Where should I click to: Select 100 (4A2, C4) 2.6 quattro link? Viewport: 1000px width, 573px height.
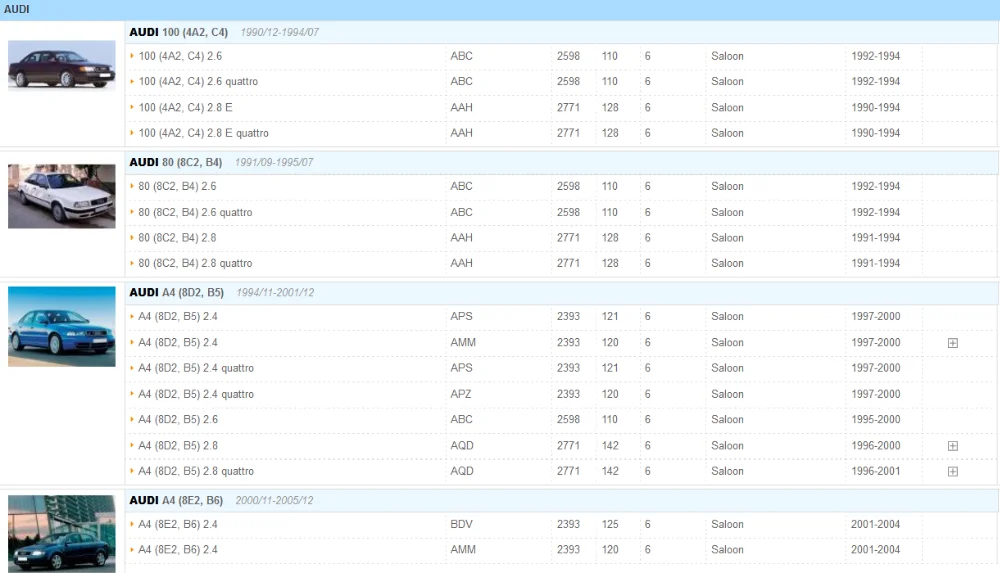coord(198,82)
